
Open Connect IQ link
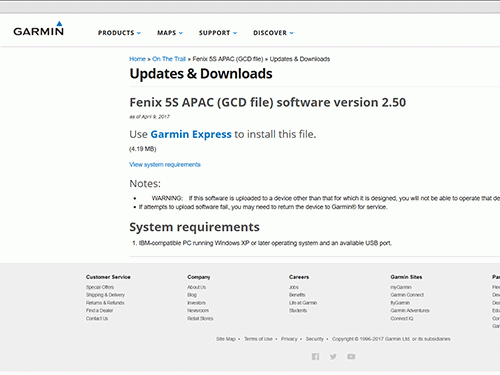click(402, 318)
